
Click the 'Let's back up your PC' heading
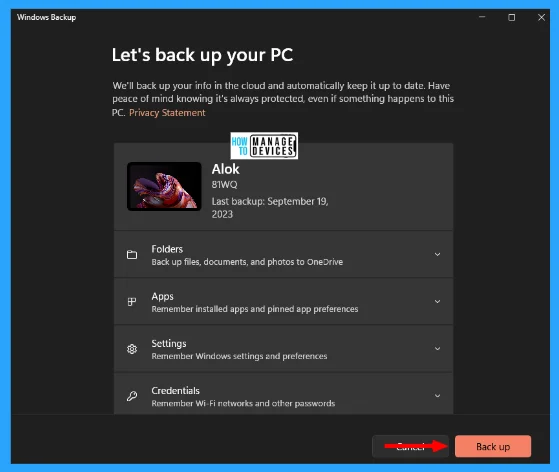(202, 56)
